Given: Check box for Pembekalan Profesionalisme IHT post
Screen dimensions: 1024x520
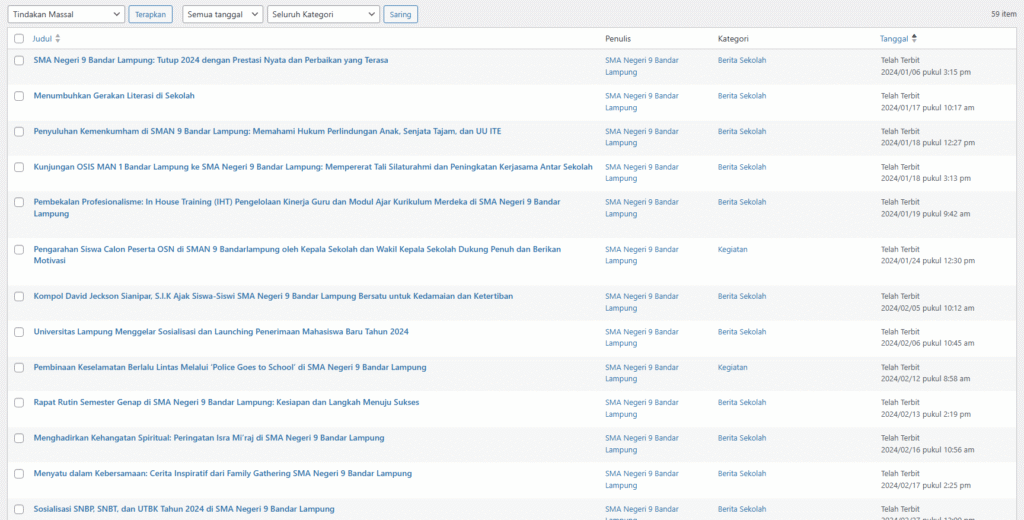Looking at the screenshot, I should click(19, 202).
